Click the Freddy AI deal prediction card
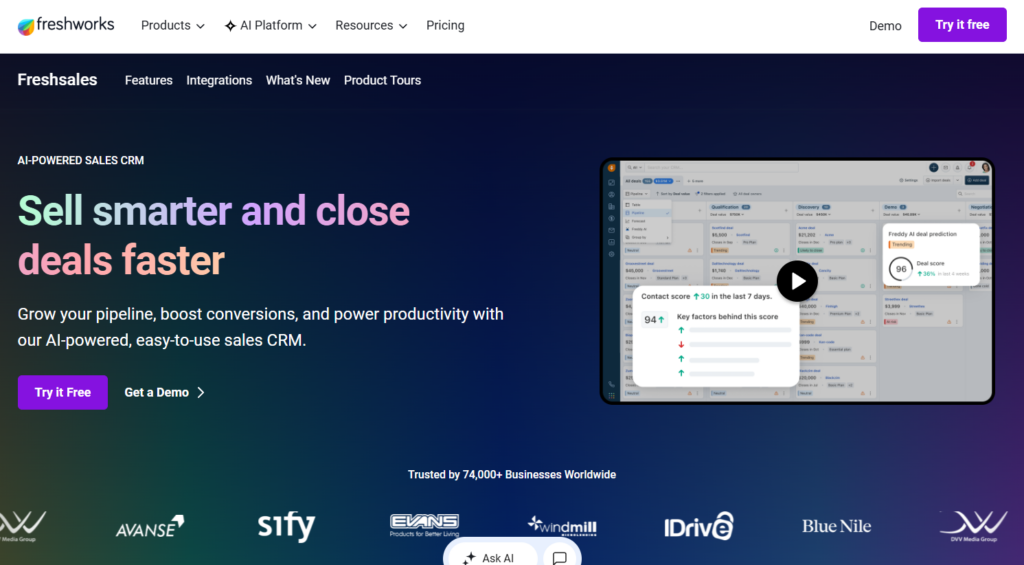The width and height of the screenshot is (1024, 565). [931, 255]
